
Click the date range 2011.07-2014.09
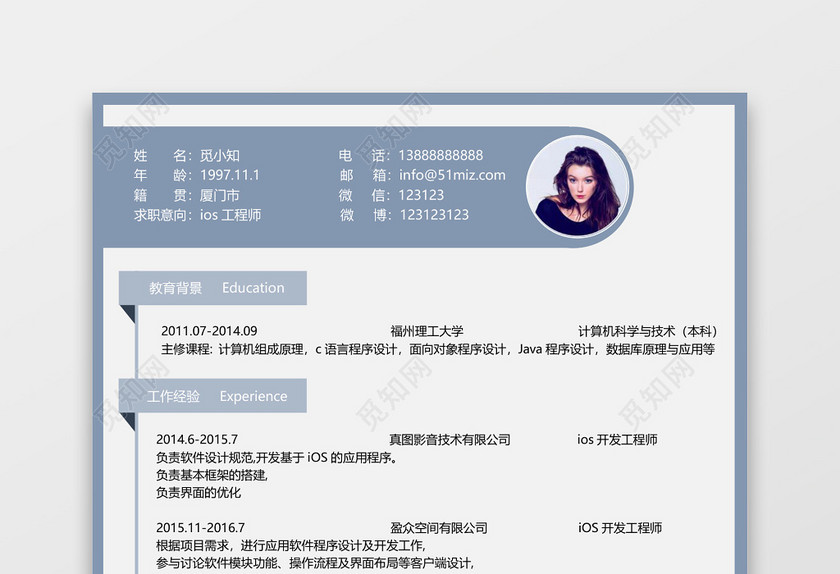tap(209, 331)
